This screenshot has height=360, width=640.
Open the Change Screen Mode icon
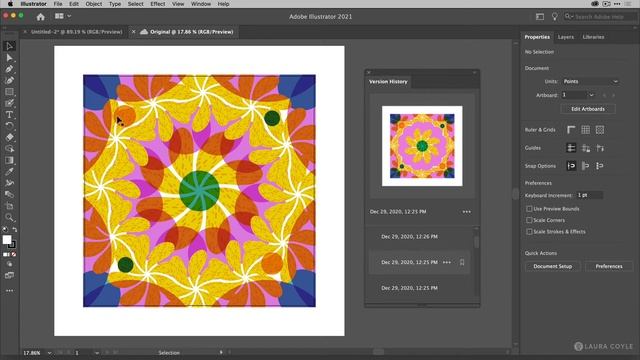point(9,276)
